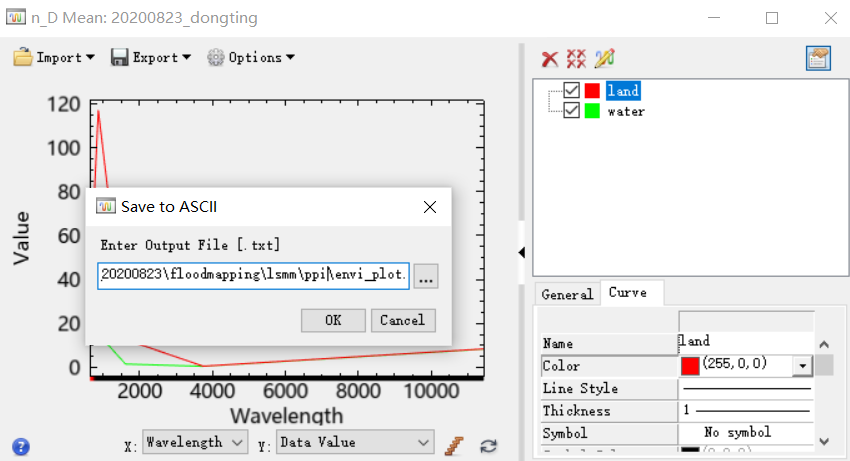Remove selected curve with red X icon
The height and width of the screenshot is (461, 850).
pos(550,59)
